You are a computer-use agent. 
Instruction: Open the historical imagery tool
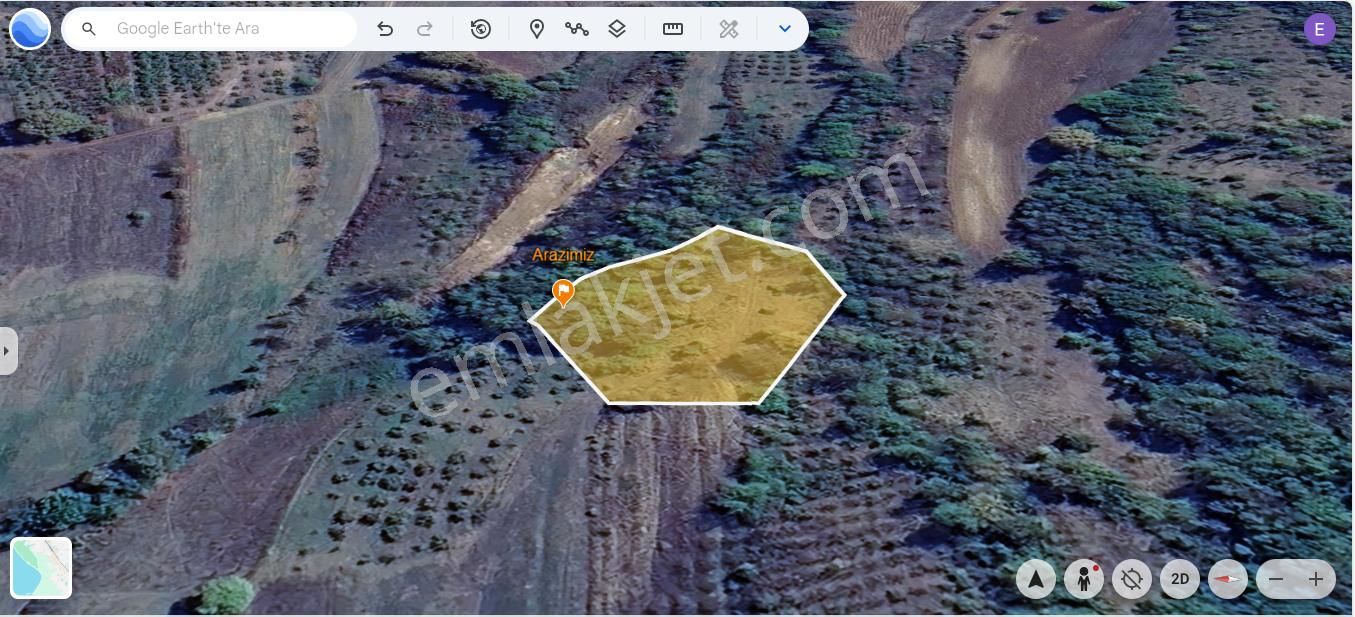[x=481, y=28]
